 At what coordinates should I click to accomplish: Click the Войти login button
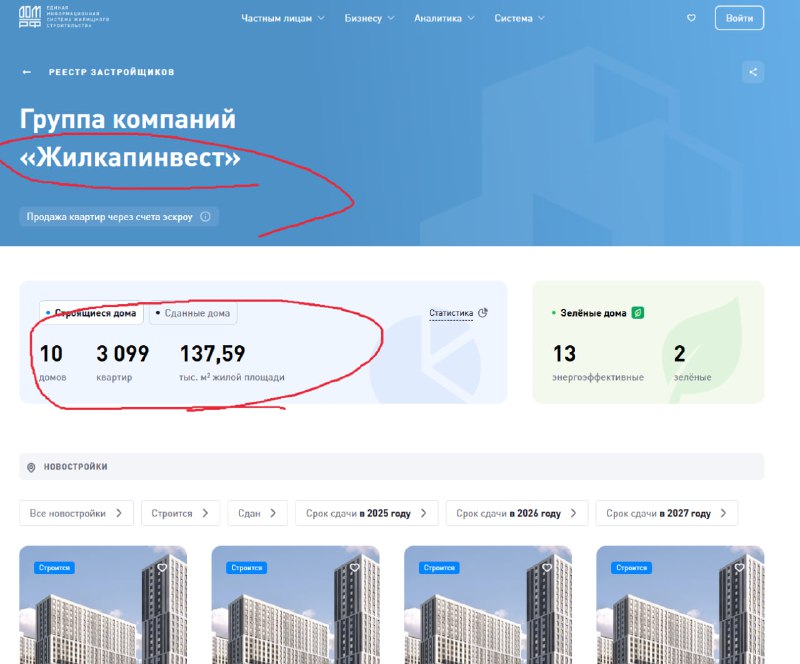pos(739,18)
